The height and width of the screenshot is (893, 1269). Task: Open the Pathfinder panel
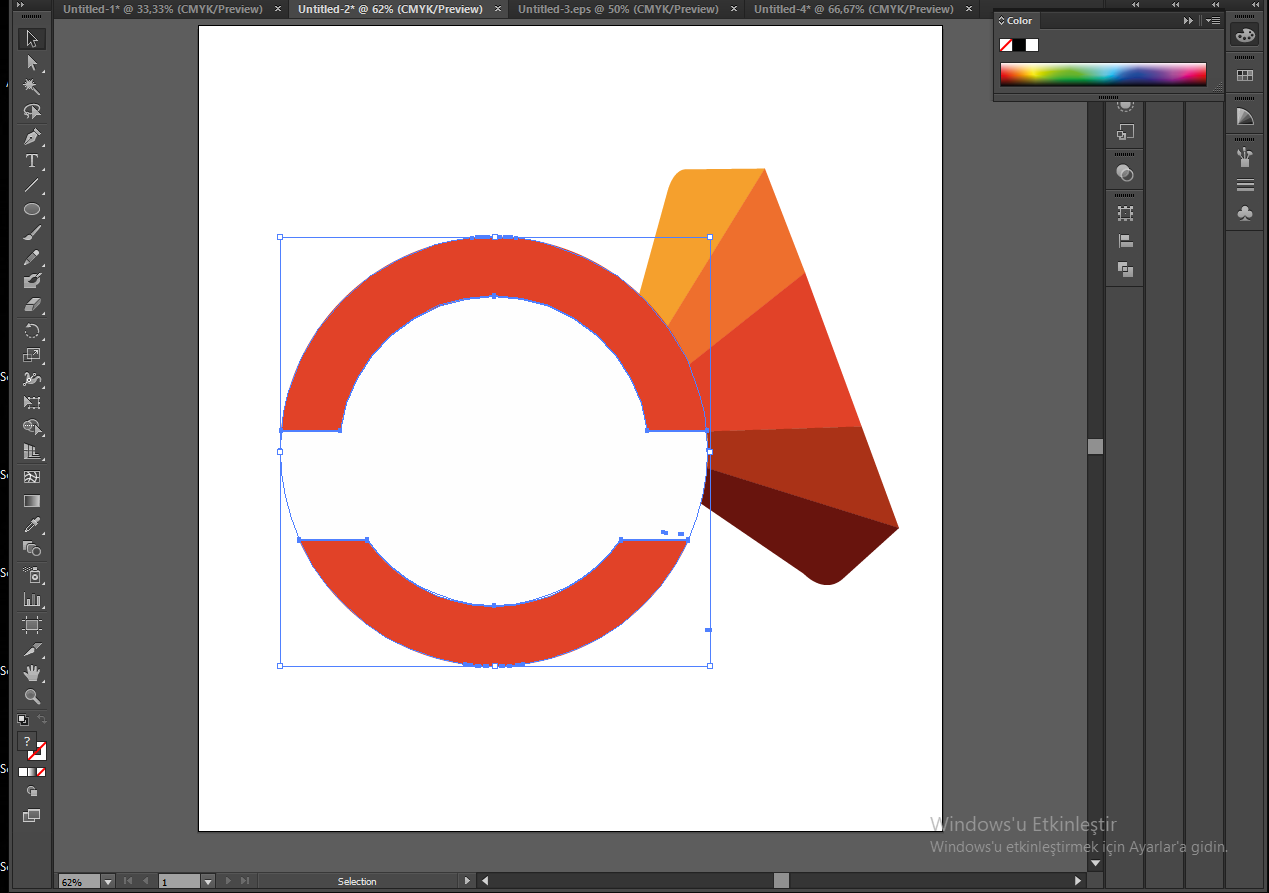(x=1125, y=269)
